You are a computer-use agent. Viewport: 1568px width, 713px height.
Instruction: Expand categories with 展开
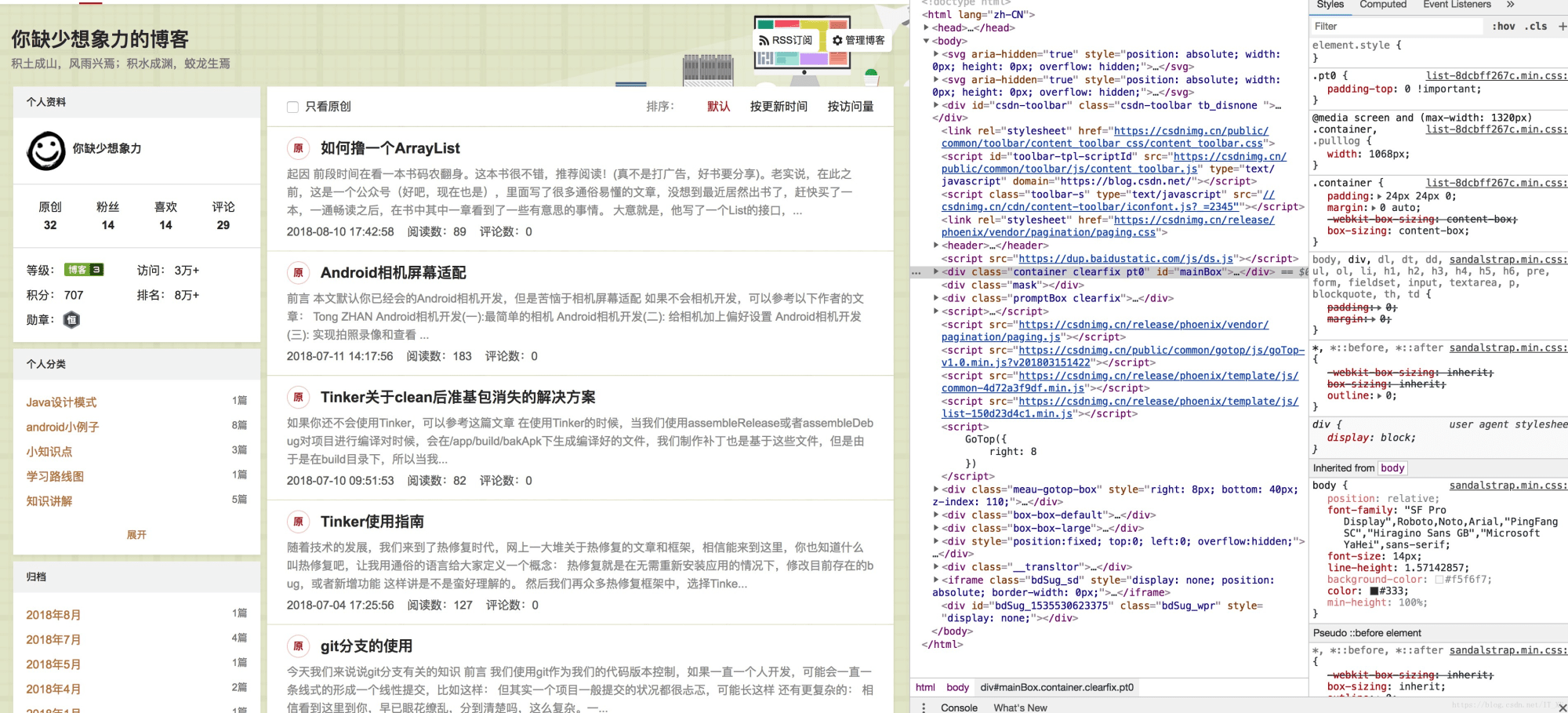(136, 535)
